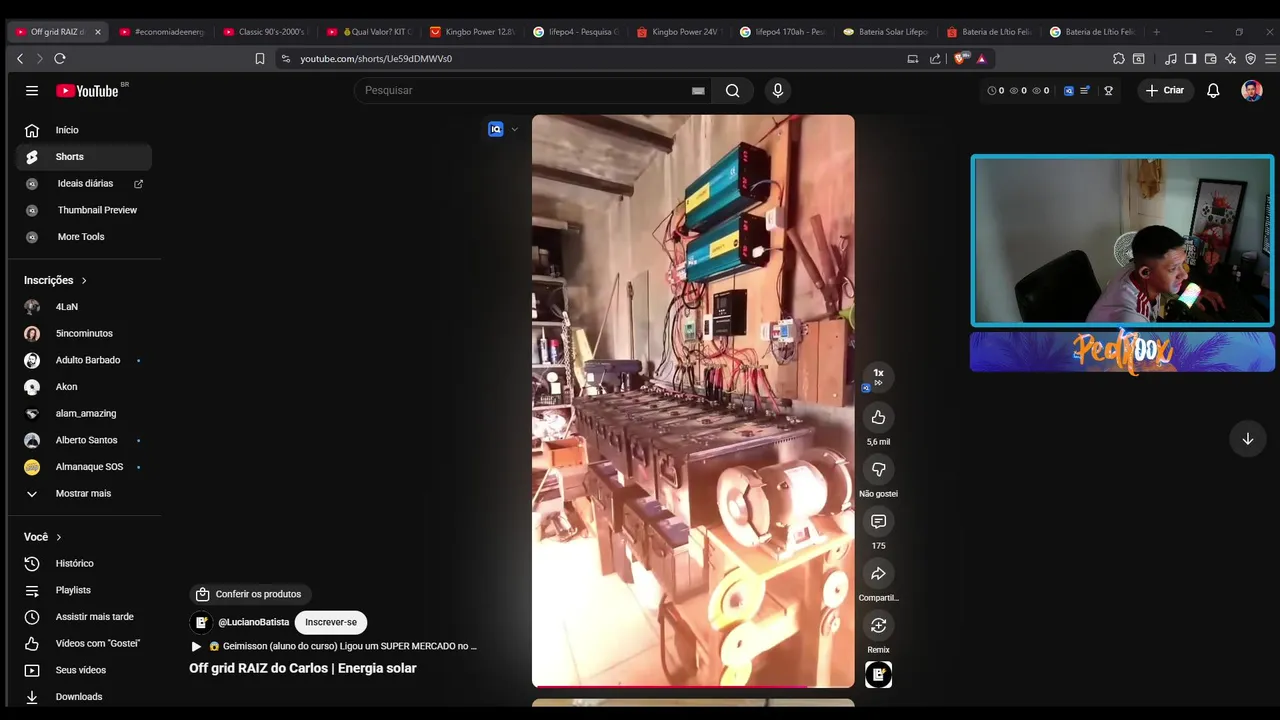Open the Brave wallet icon
1280x720 pixels.
[1210, 59]
